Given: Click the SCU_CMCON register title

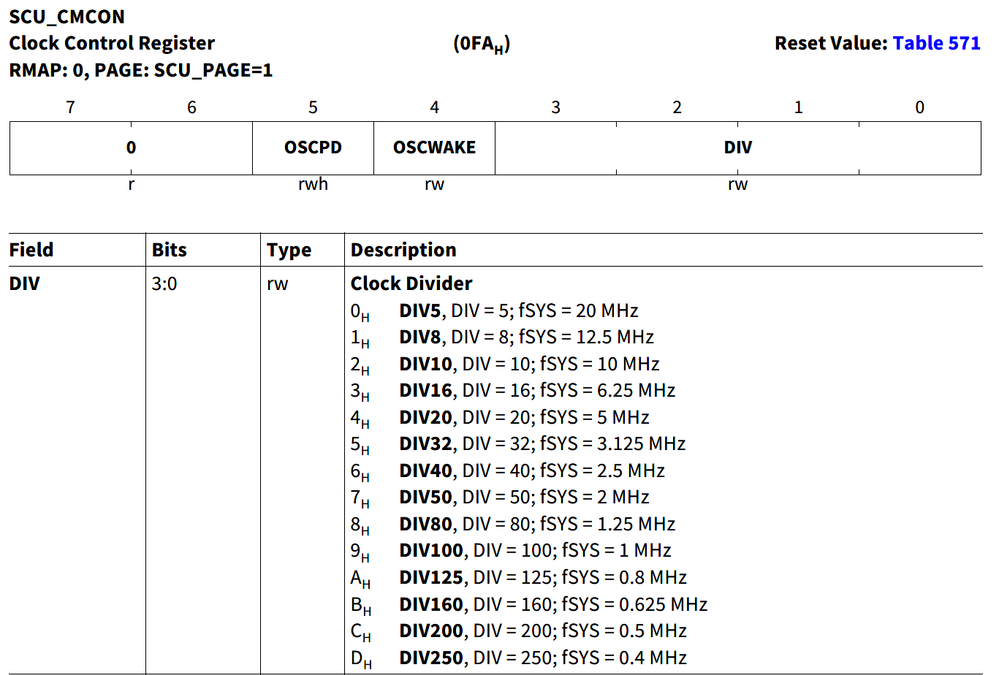Looking at the screenshot, I should coord(65,16).
